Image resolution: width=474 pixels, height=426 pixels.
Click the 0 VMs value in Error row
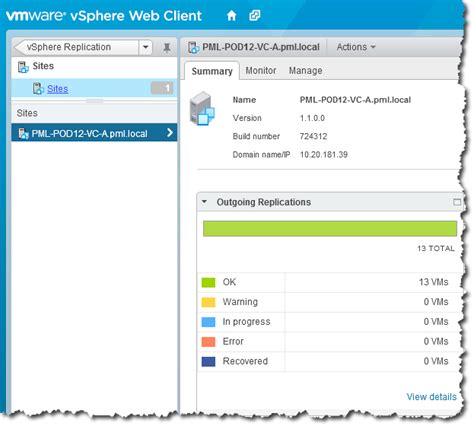(x=436, y=341)
